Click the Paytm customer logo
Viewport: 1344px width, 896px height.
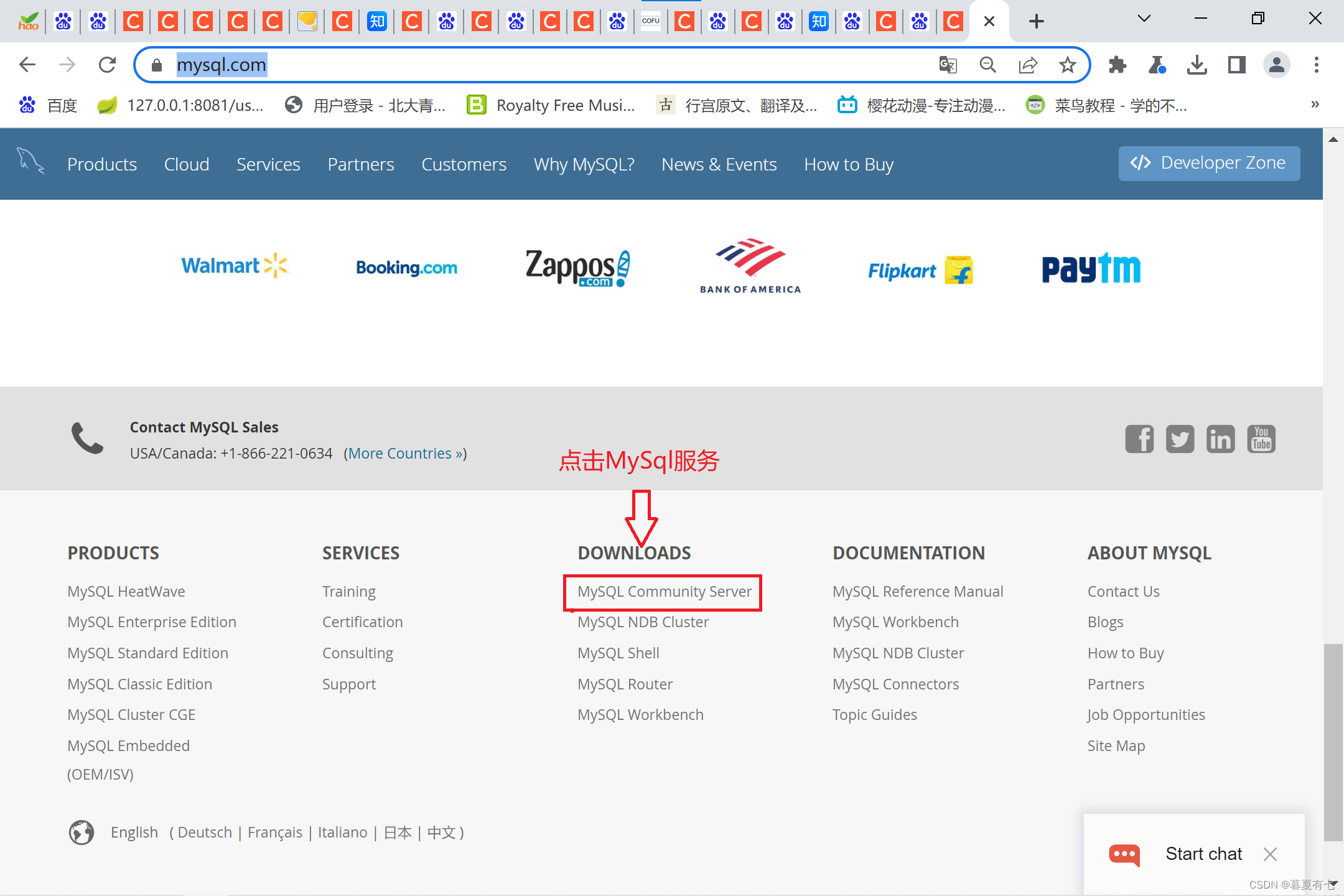1091,268
